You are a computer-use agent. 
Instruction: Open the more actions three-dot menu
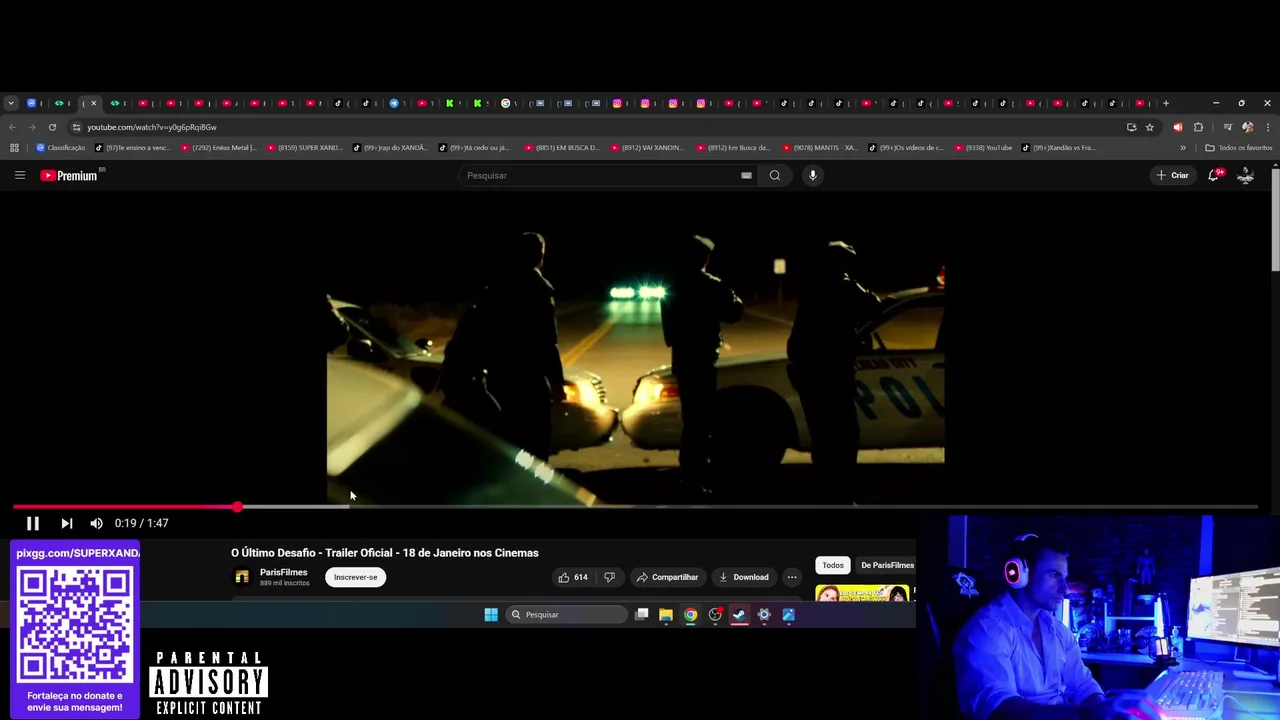[x=792, y=577]
